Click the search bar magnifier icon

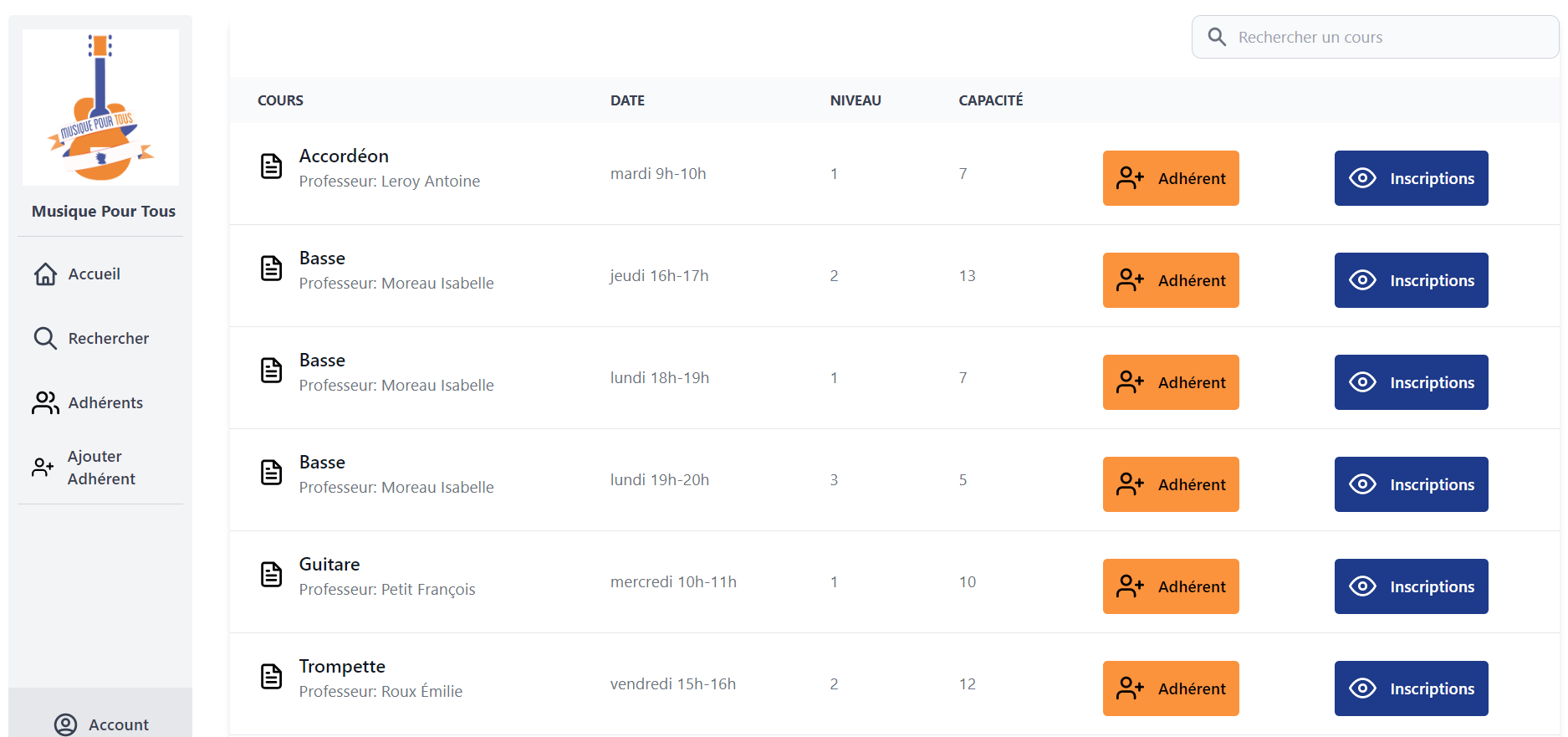1217,37
